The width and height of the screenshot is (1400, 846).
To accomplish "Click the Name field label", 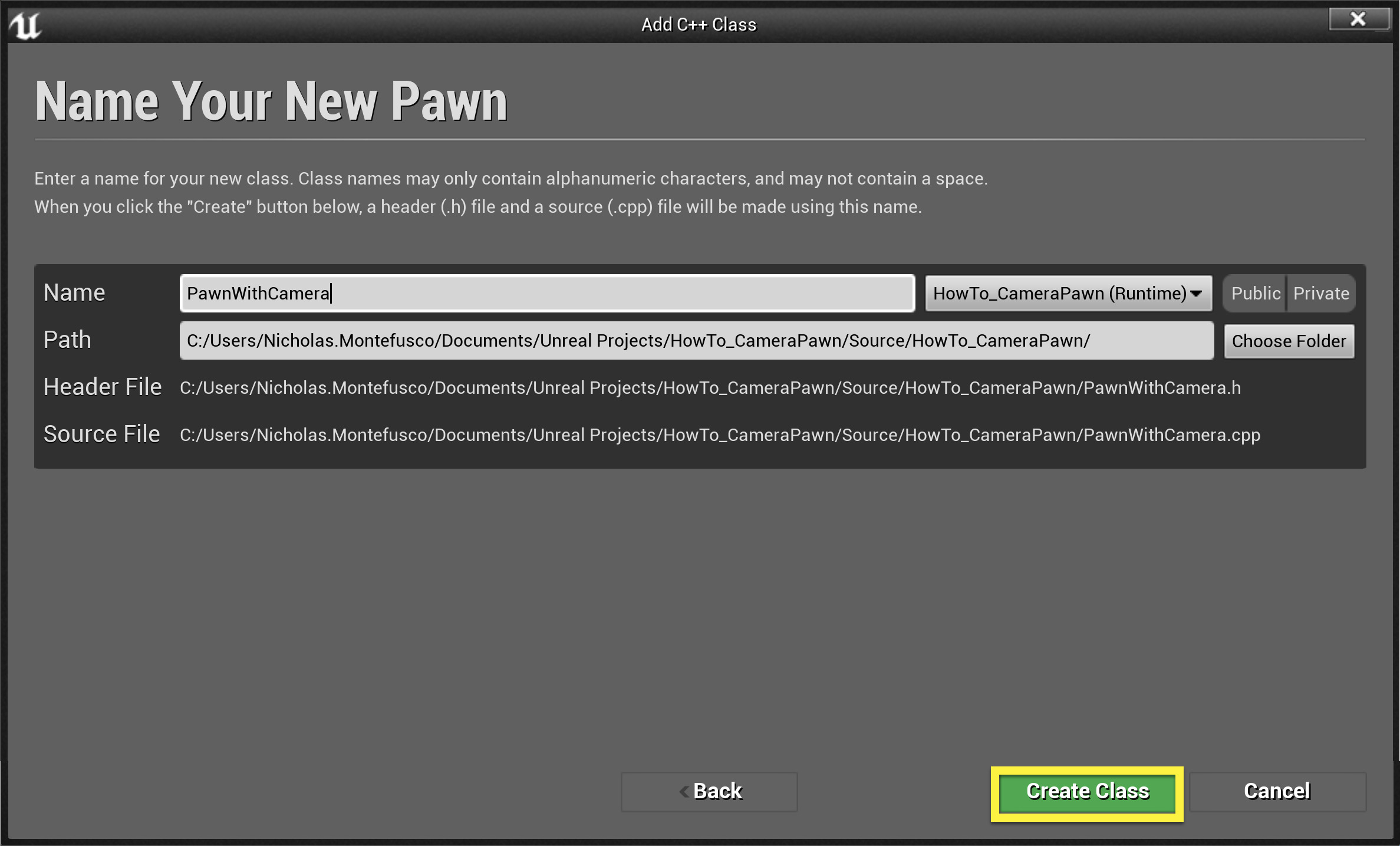I will [74, 292].
